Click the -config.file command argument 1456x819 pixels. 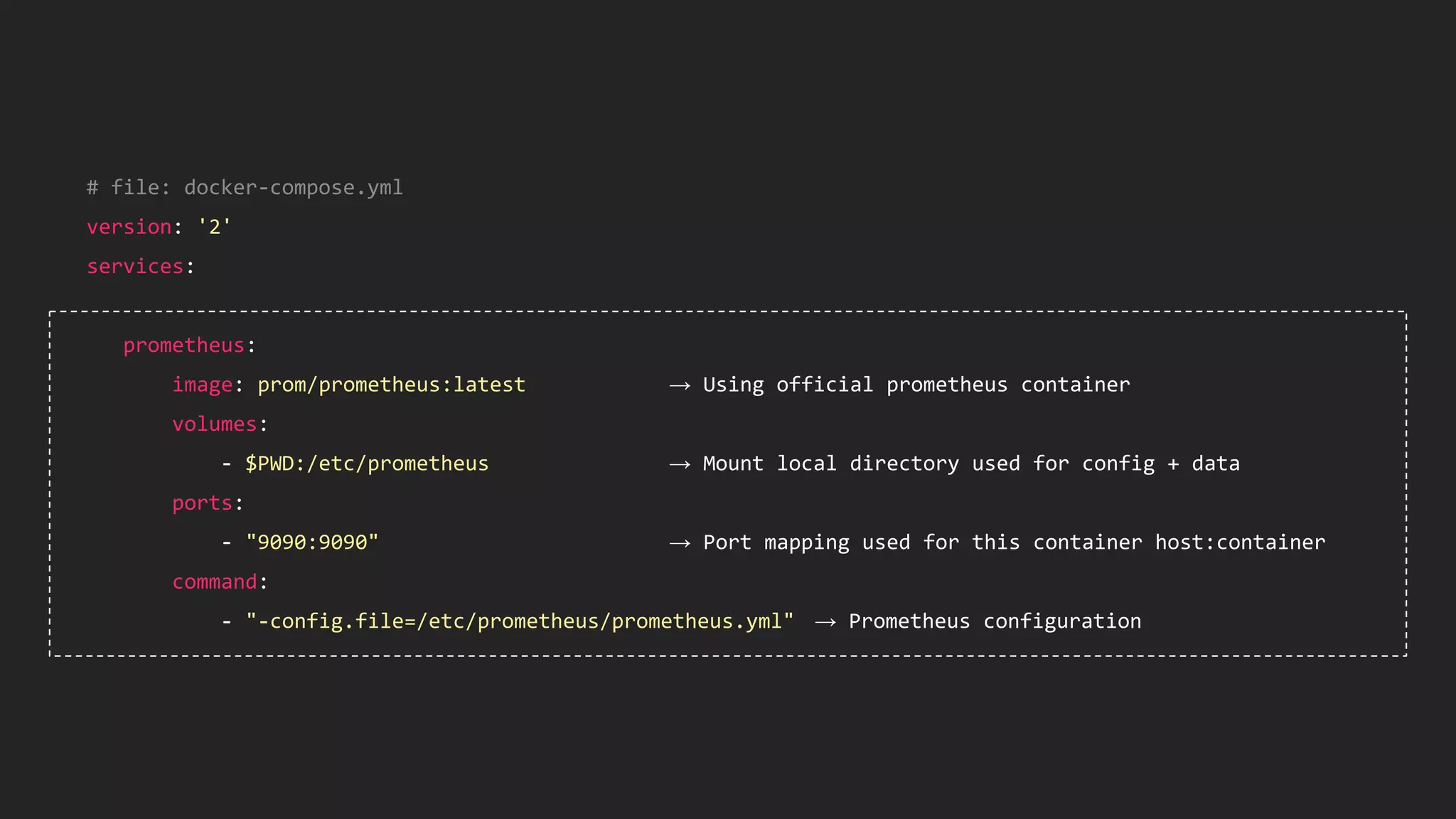point(520,621)
